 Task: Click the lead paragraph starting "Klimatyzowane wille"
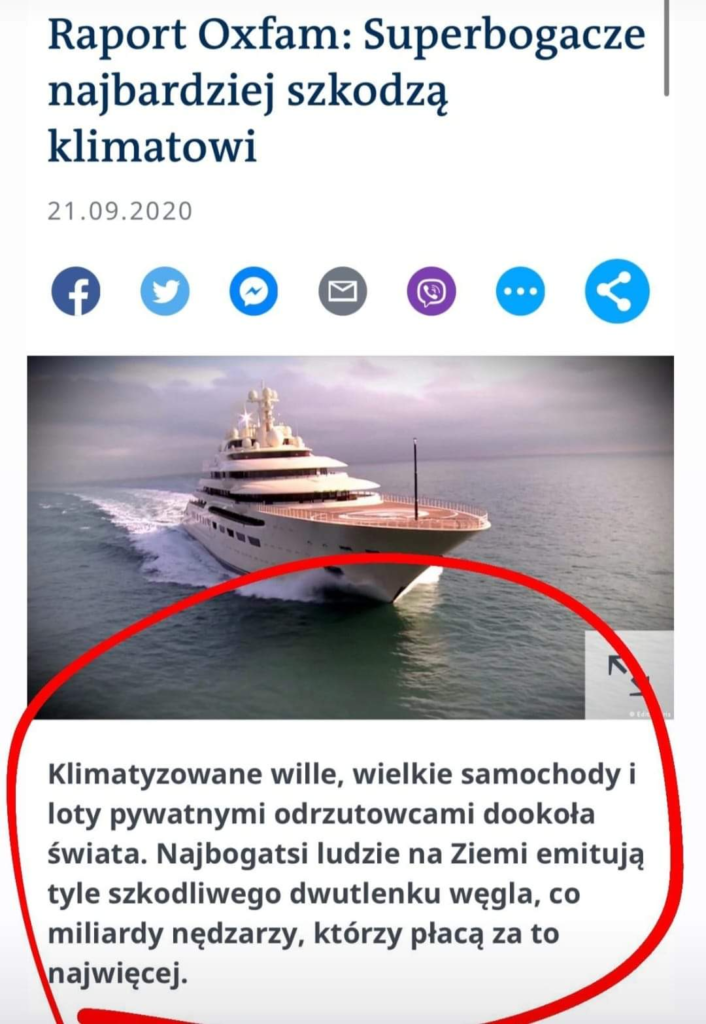[346, 874]
